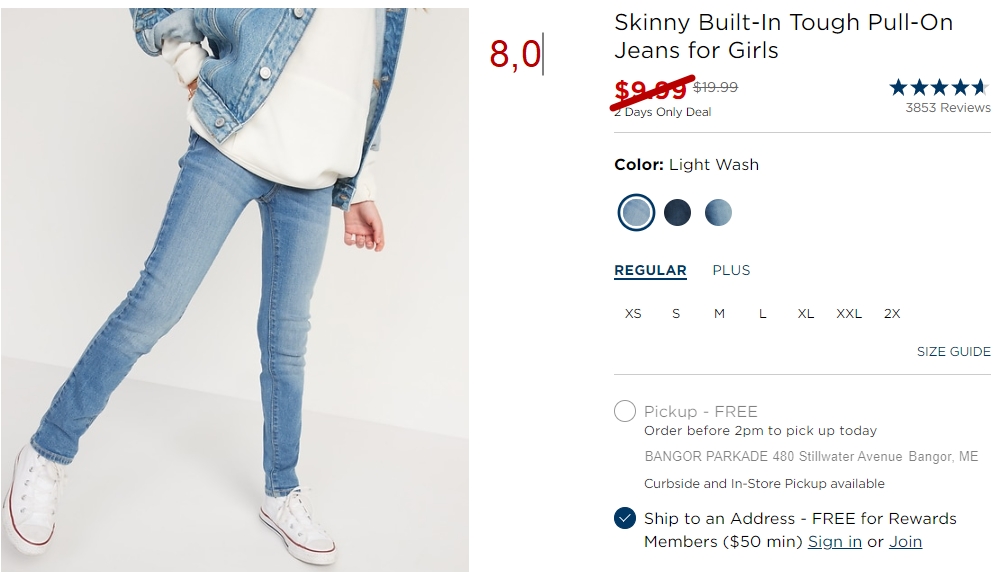
Task: Choose size M
Action: [719, 314]
